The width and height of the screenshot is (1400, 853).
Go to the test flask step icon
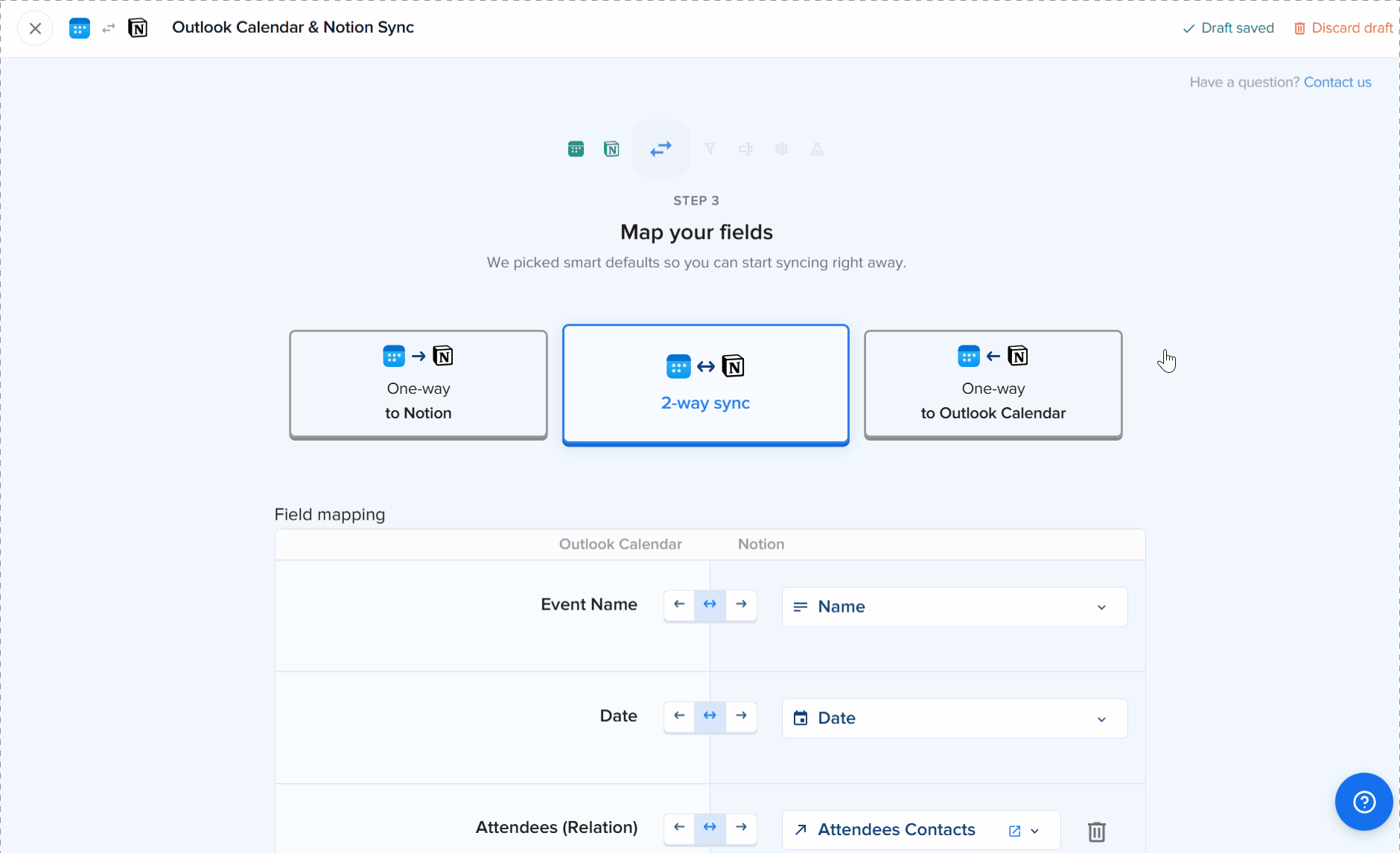point(817,149)
